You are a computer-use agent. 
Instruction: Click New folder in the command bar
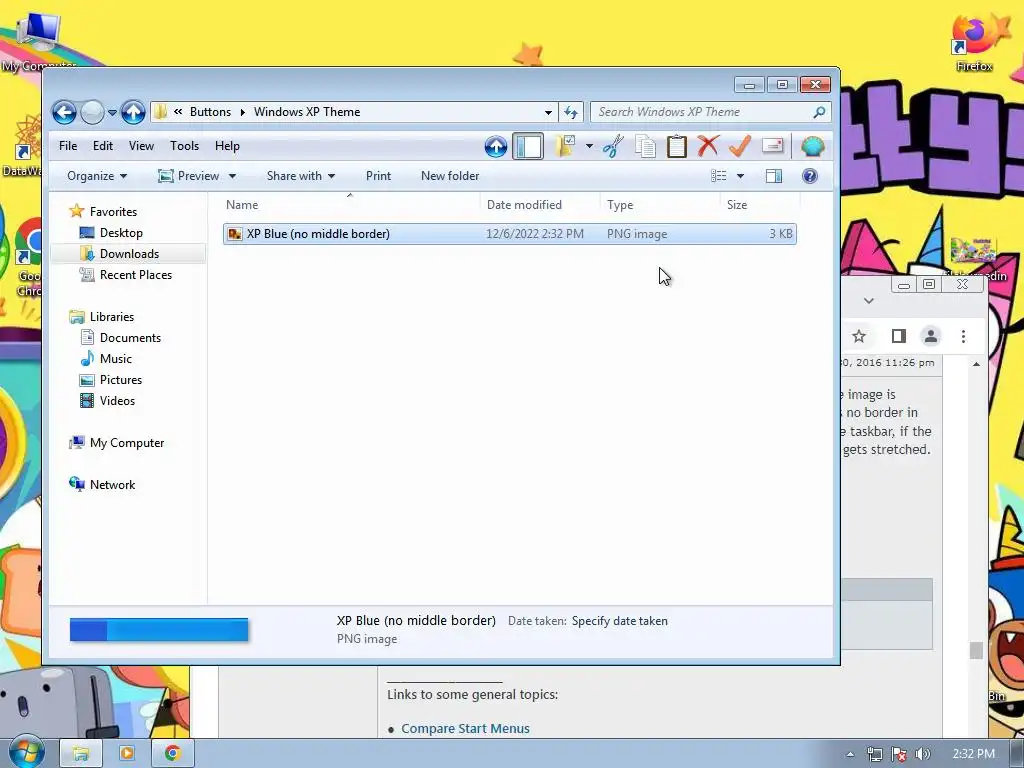tap(450, 176)
